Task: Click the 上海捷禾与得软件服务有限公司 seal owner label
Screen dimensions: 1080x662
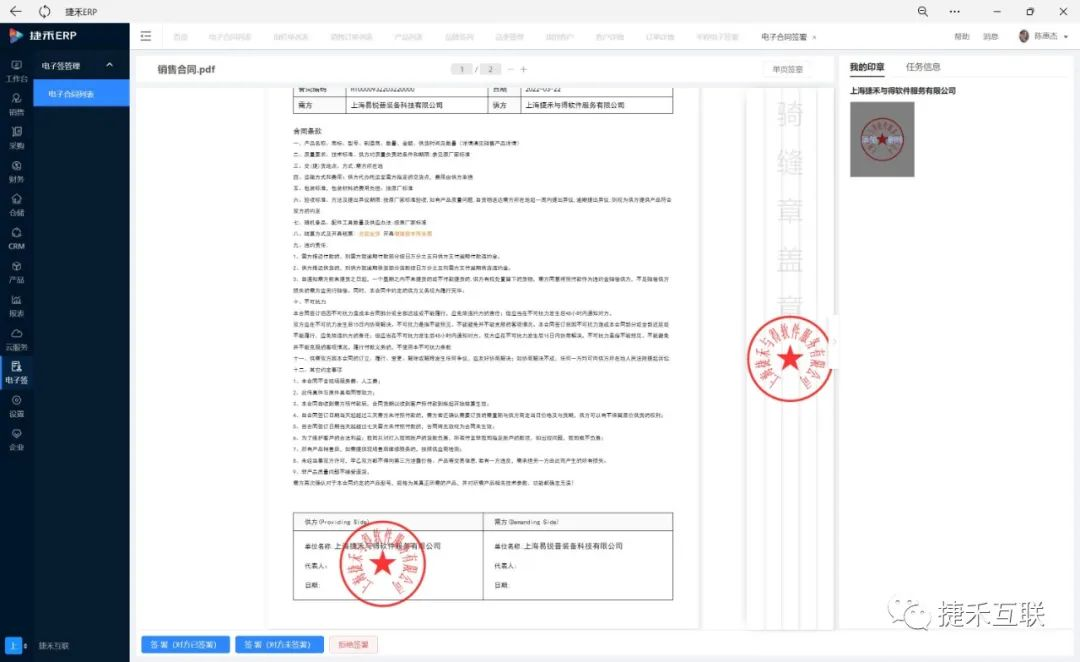Action: [x=902, y=90]
